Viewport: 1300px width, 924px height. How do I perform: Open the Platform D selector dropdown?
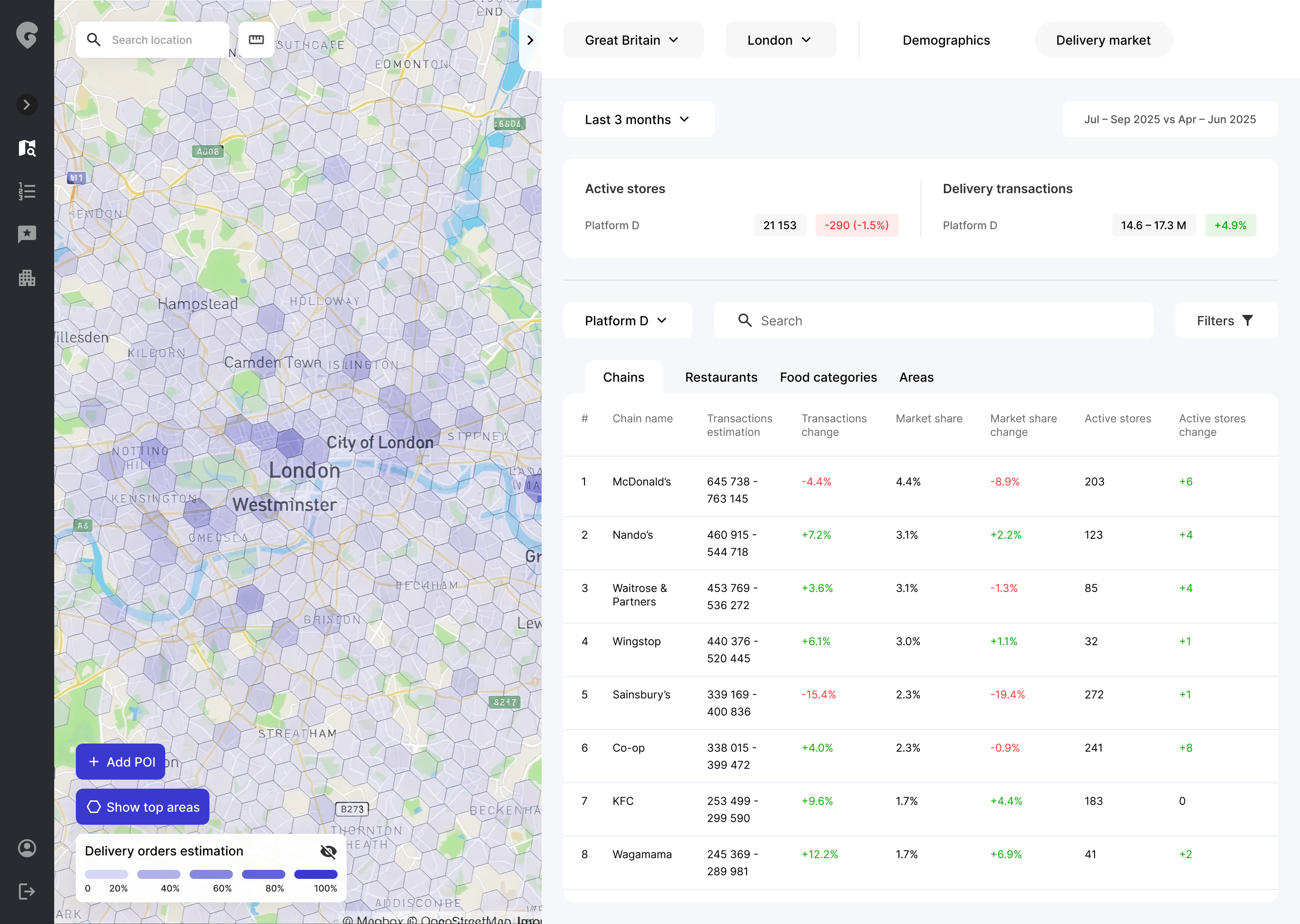(x=627, y=320)
